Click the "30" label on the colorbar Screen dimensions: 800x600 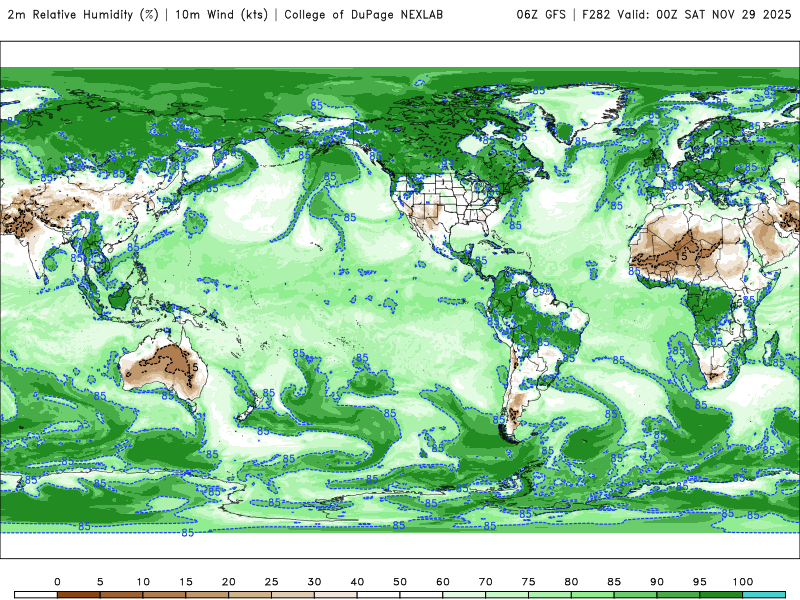(314, 582)
